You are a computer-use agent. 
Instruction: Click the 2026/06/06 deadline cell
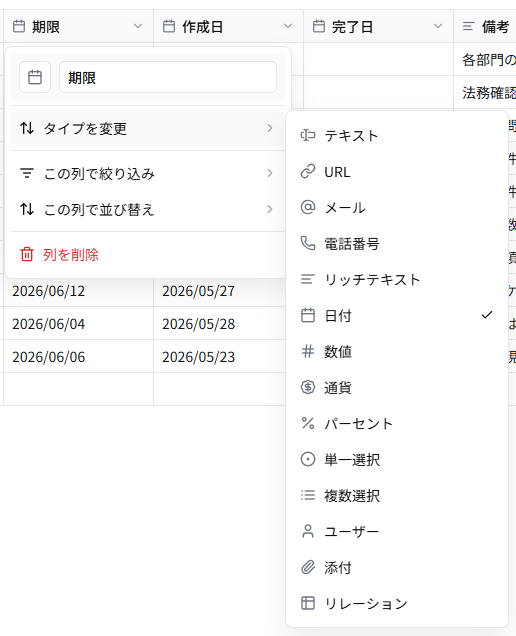[79, 357]
